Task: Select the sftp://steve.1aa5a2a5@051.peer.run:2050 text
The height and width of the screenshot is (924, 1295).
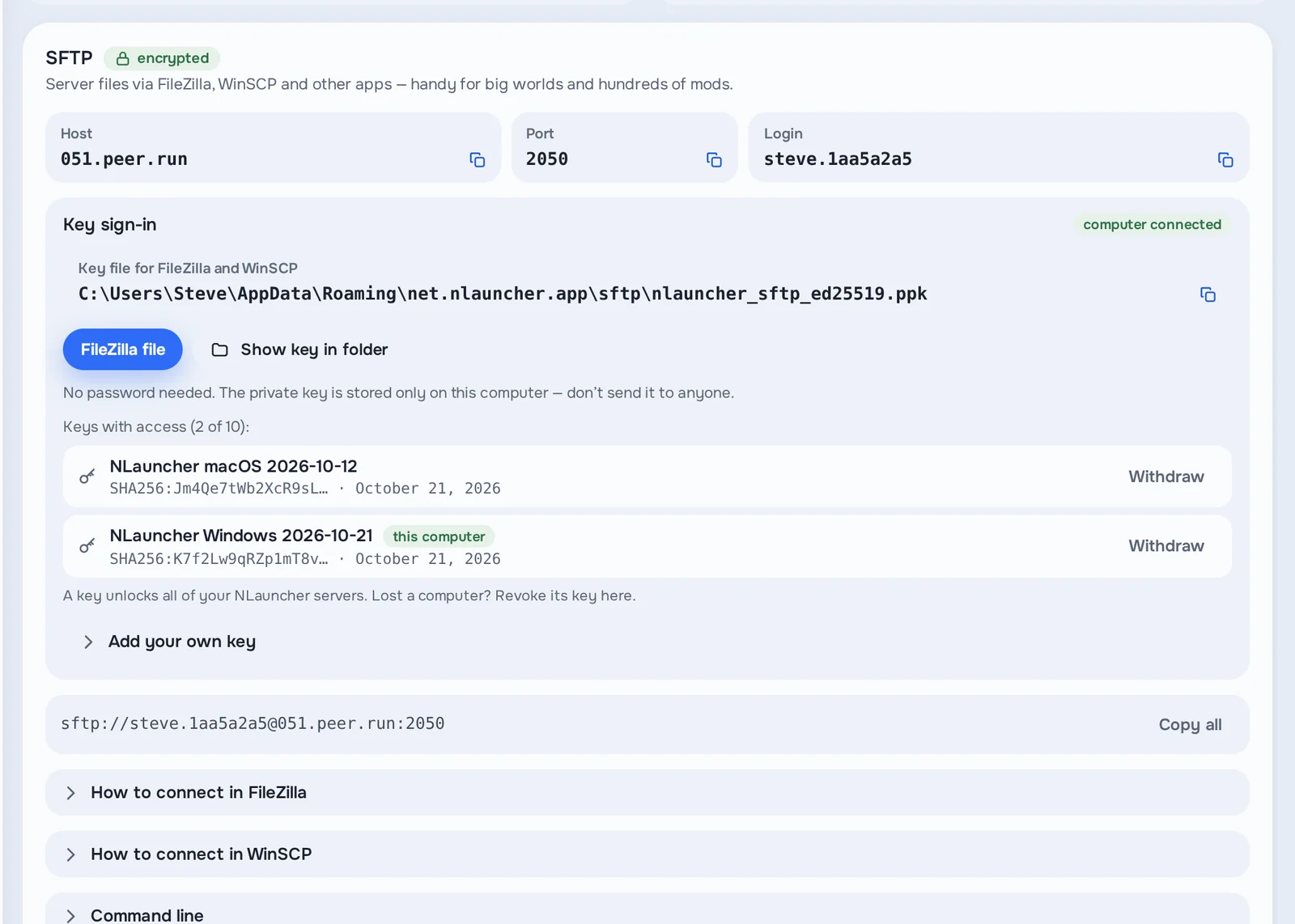Action: click(x=253, y=723)
